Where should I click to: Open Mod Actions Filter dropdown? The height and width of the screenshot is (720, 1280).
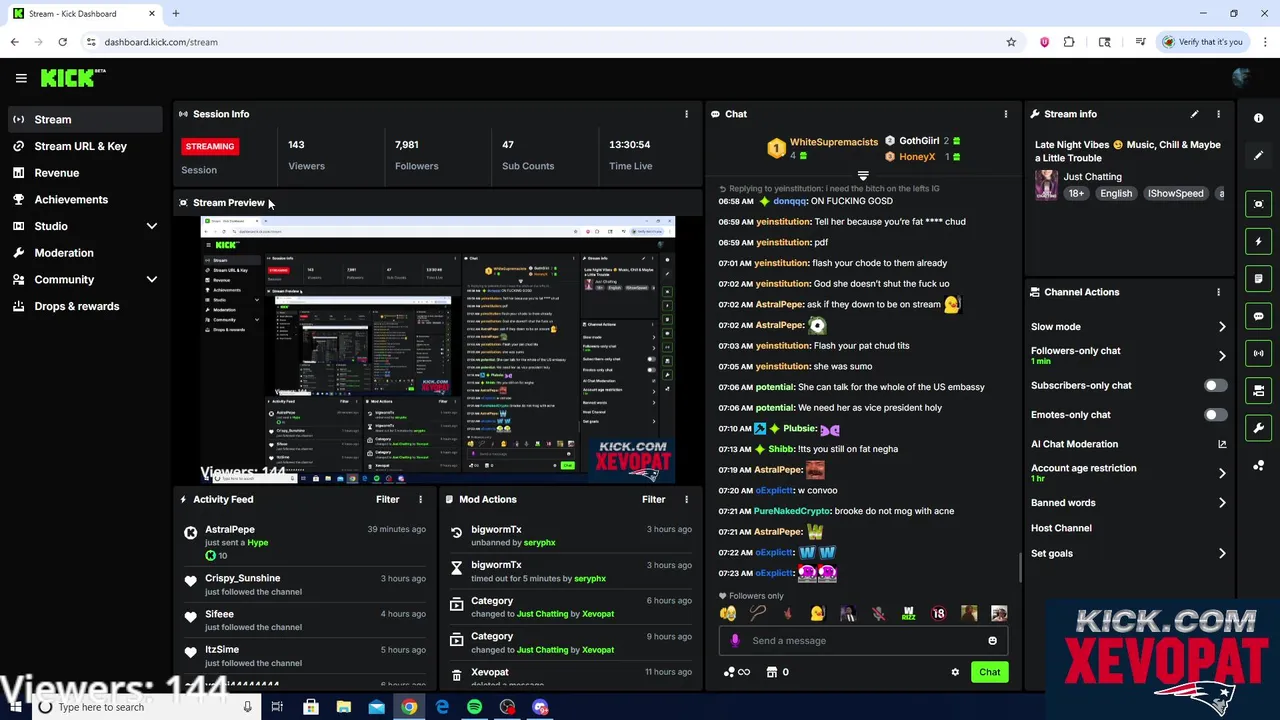[654, 499]
